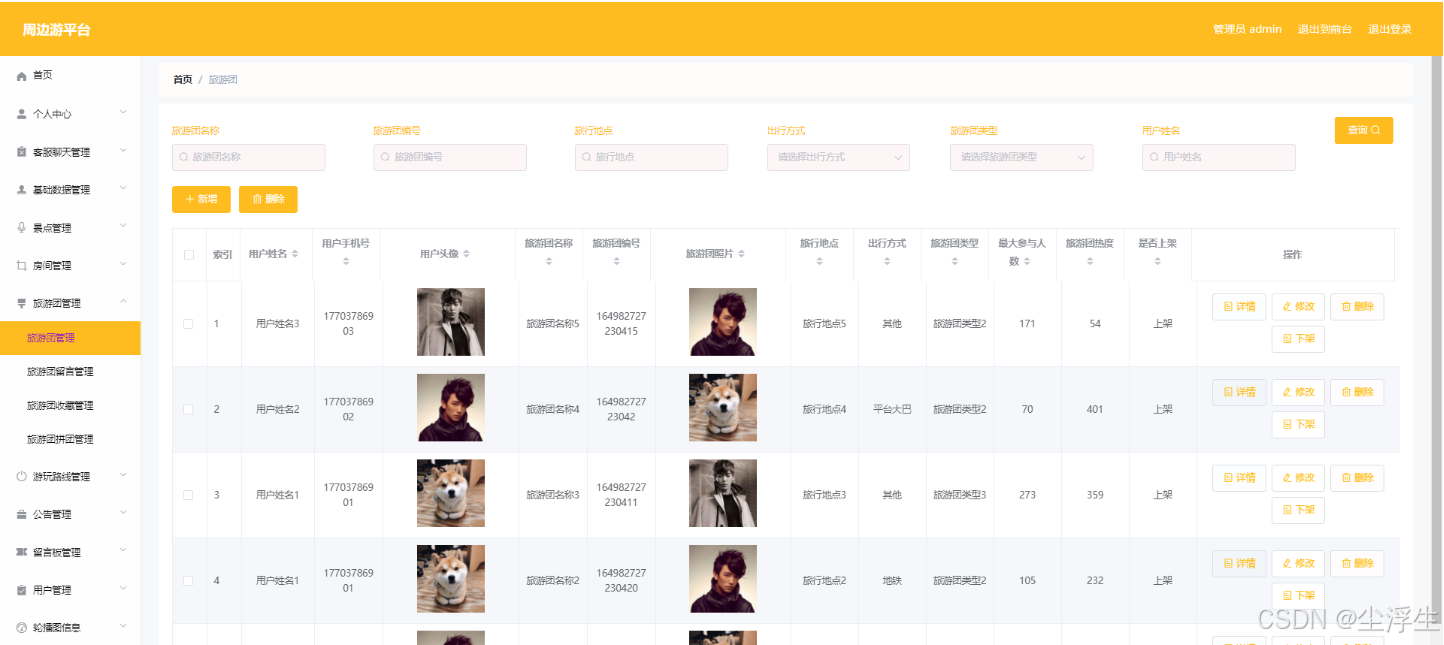
Task: Click the 留言板管理 sidebar icon
Action: coord(22,552)
